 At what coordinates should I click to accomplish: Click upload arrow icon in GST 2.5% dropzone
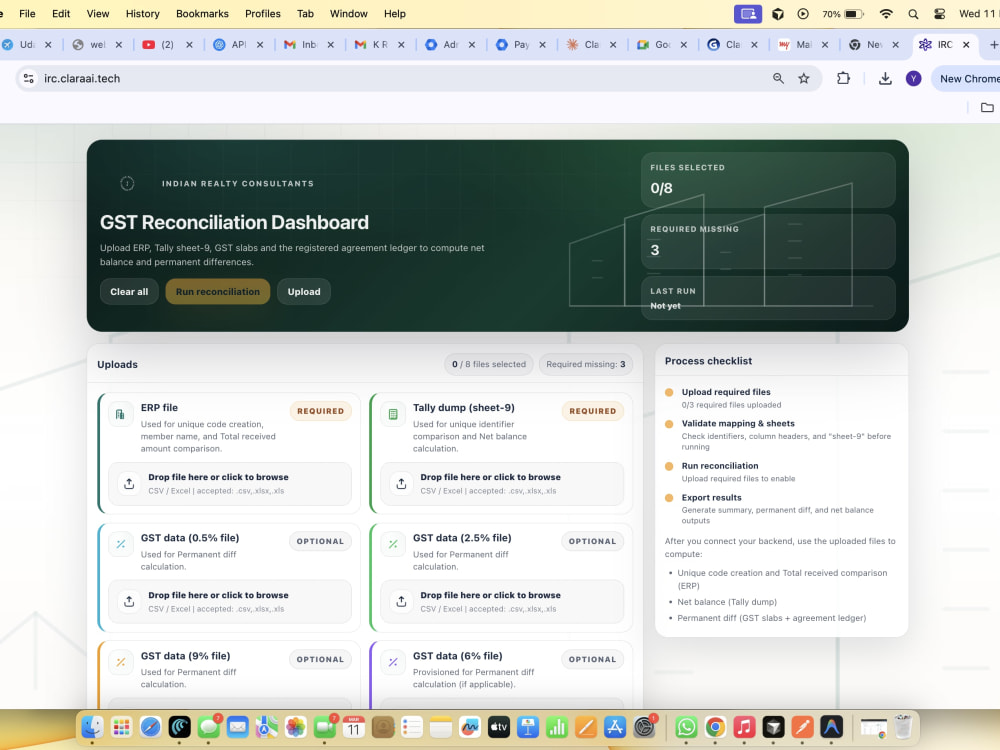401,601
